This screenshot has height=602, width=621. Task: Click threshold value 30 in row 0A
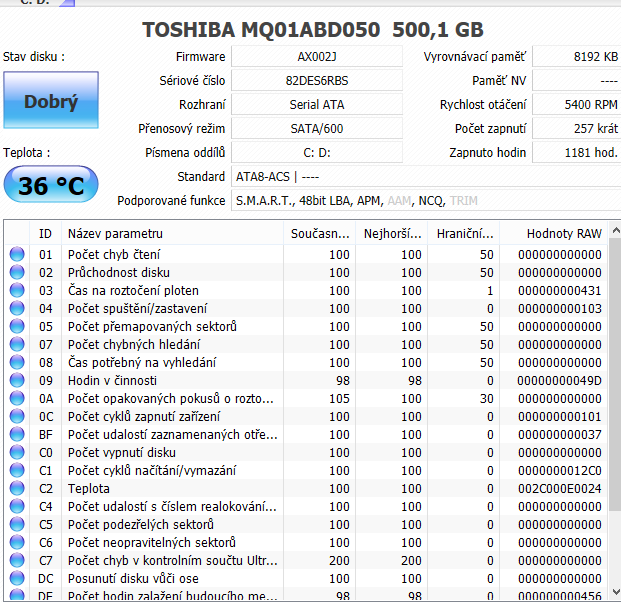tap(487, 398)
